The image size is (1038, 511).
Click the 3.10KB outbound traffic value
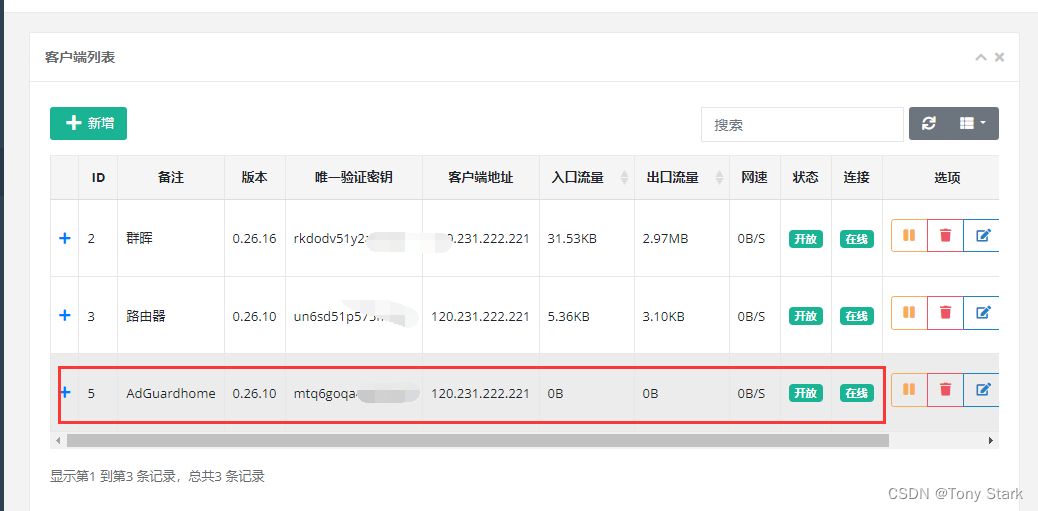(663, 316)
